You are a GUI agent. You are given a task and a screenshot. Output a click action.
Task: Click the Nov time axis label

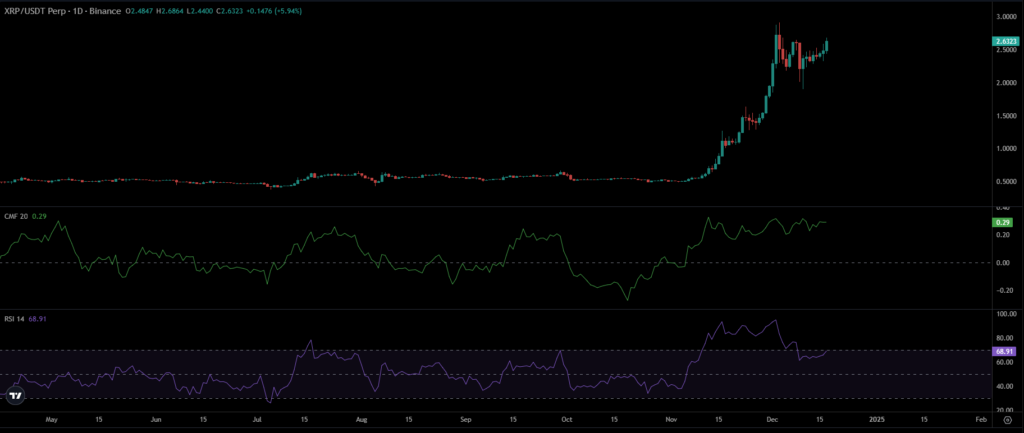coord(672,418)
